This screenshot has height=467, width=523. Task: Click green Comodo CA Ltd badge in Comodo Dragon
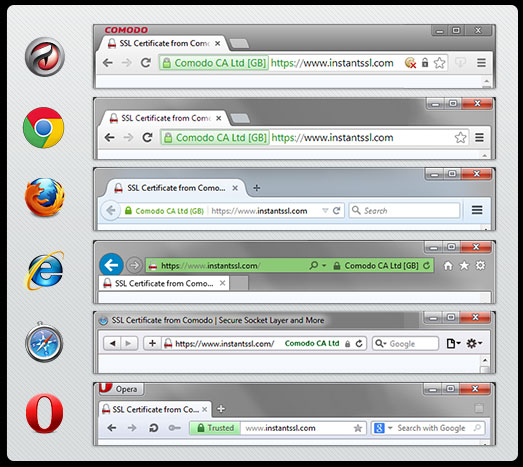(x=214, y=63)
